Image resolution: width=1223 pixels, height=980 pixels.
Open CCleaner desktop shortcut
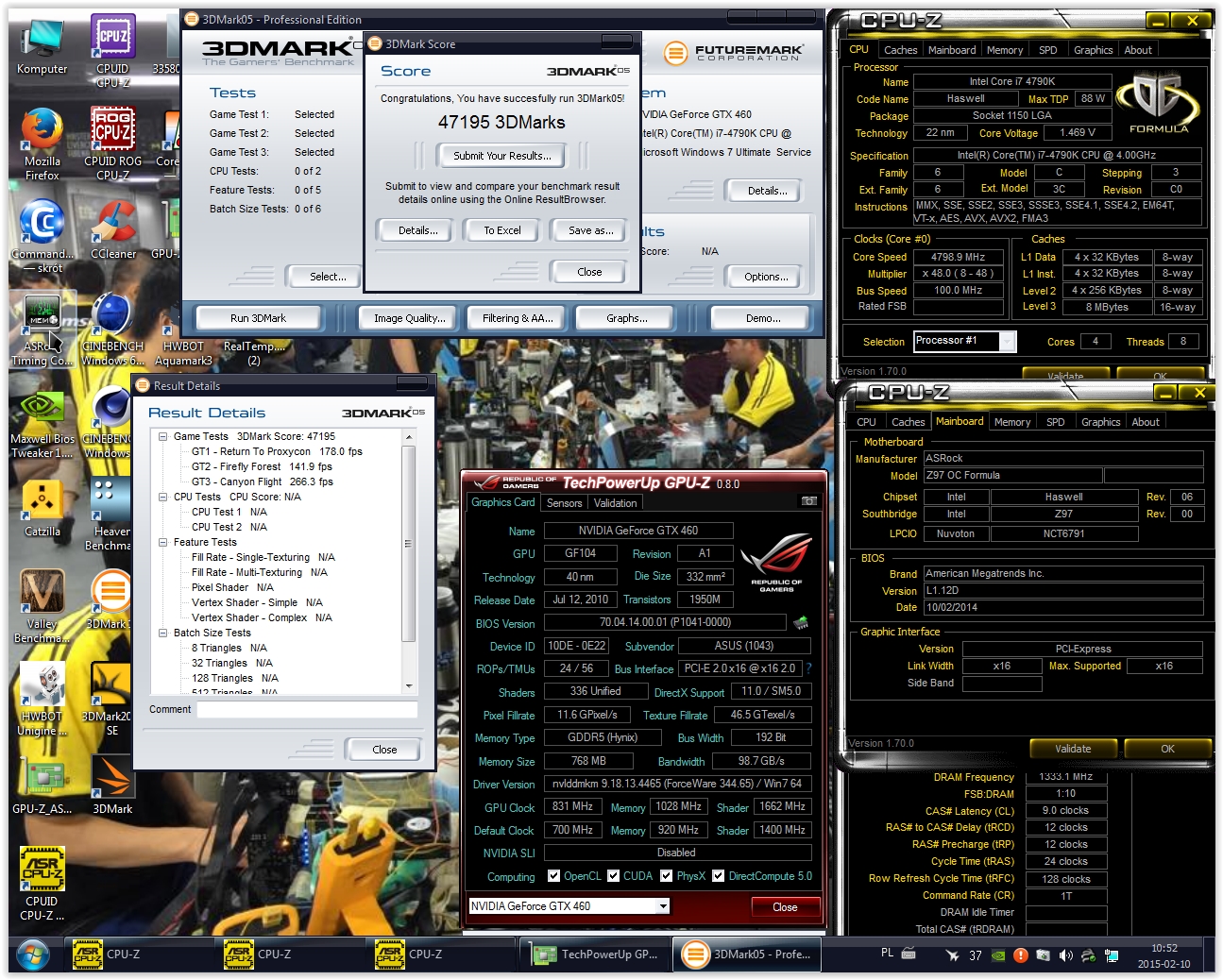(x=112, y=229)
